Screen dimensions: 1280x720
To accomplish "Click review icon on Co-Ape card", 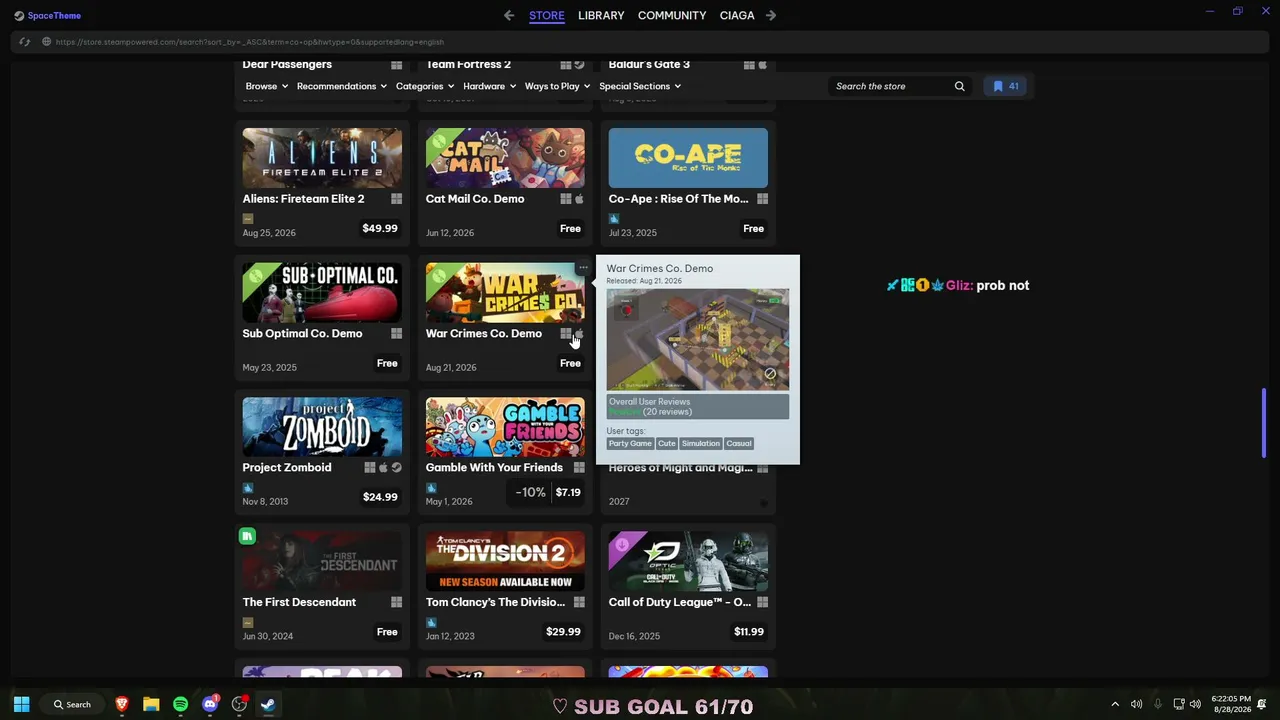I will pyautogui.click(x=614, y=219).
